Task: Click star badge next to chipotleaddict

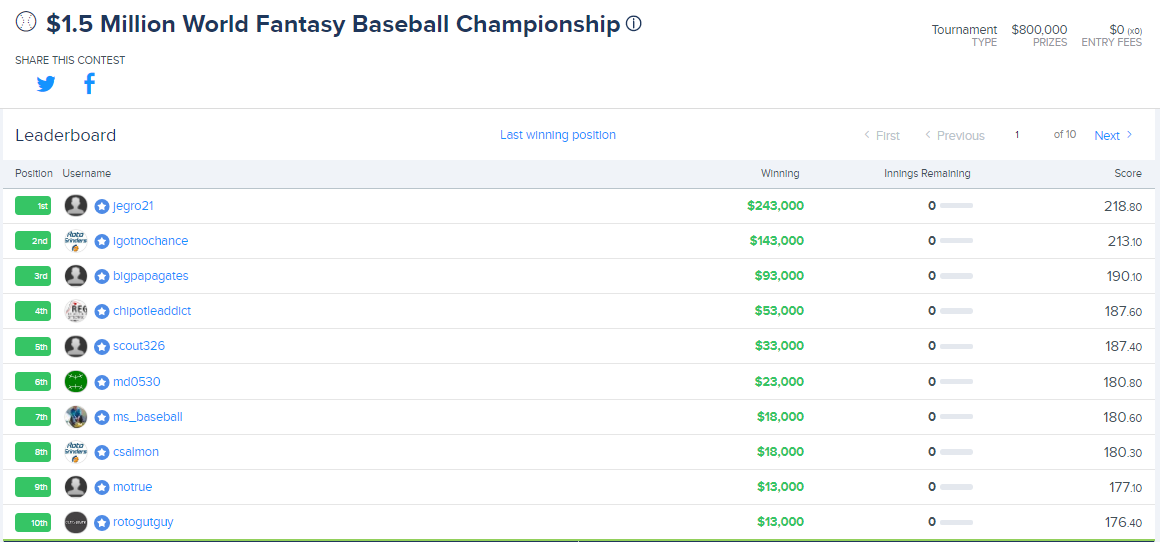Action: point(102,311)
